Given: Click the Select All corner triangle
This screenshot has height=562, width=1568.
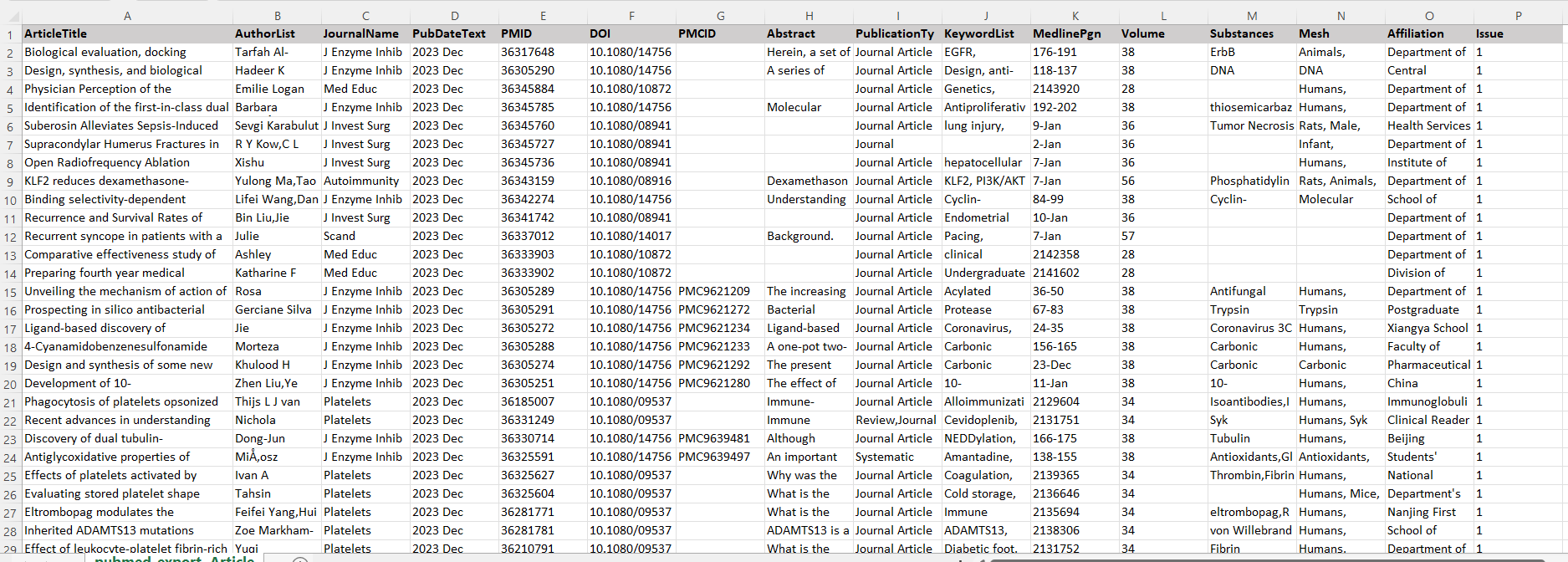Looking at the screenshot, I should click(x=10, y=16).
